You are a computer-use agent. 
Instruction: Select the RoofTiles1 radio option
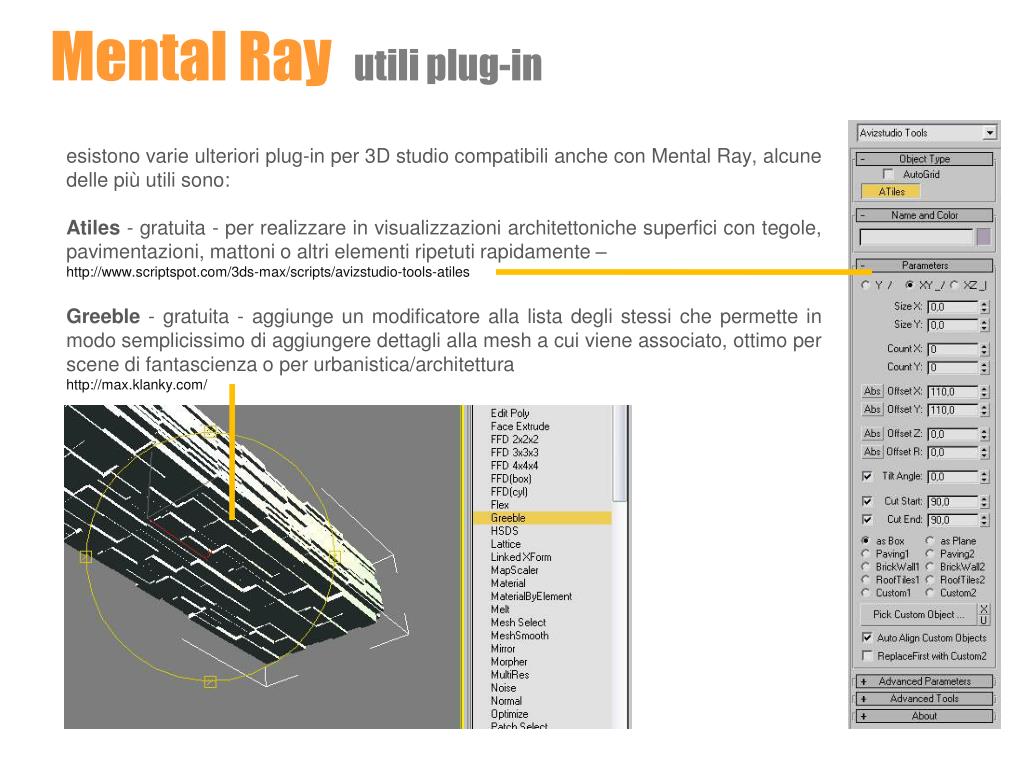tap(866, 580)
